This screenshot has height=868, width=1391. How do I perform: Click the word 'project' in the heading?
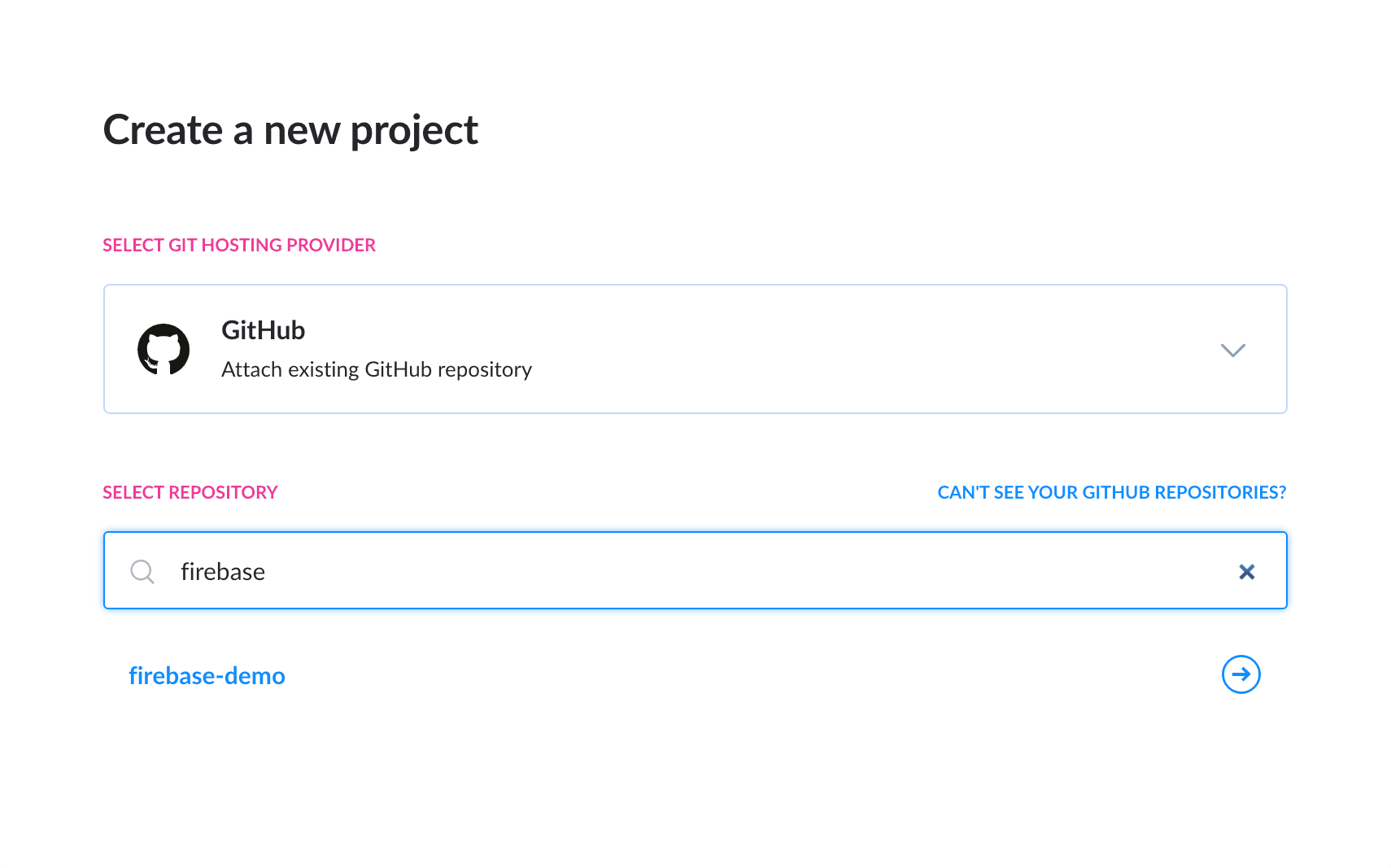(x=414, y=132)
